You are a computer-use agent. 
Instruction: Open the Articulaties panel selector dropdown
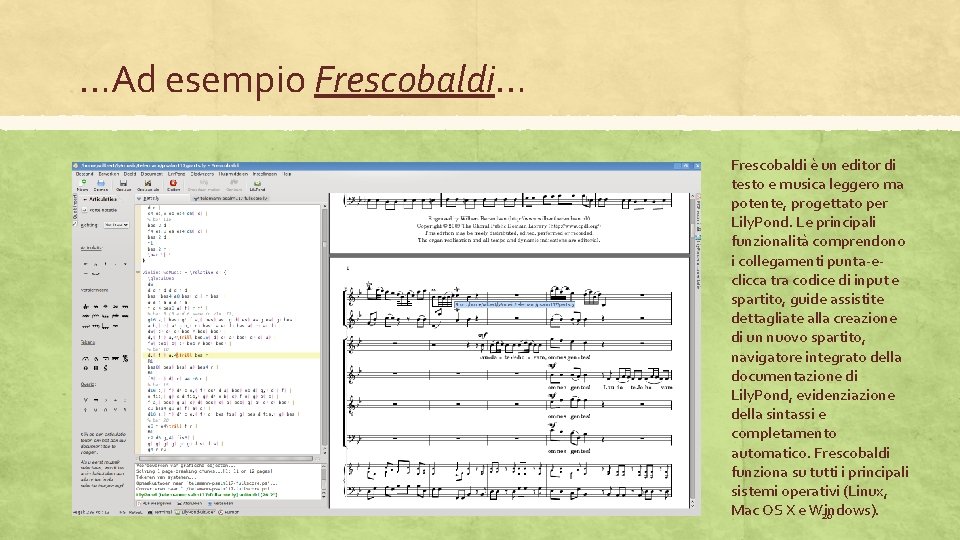(100, 200)
